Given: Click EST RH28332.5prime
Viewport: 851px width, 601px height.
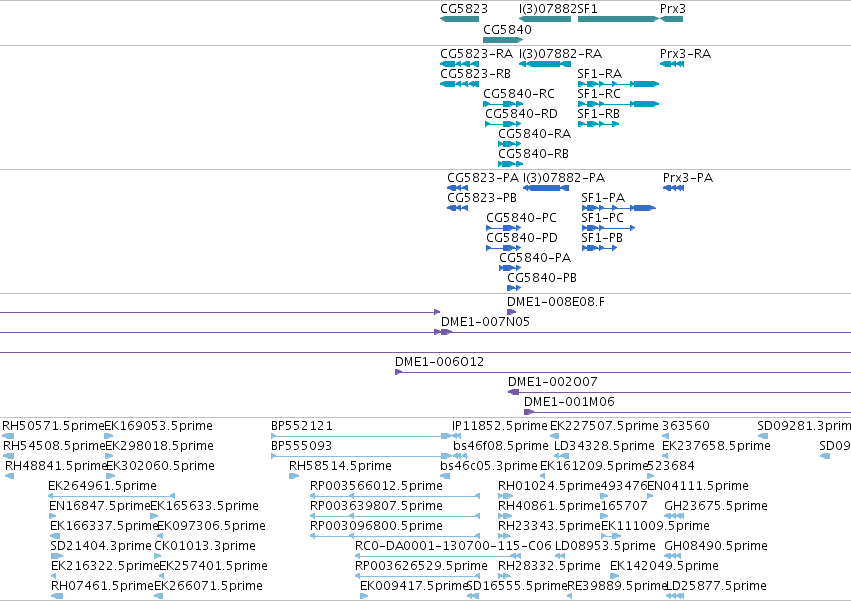Looking at the screenshot, I should coord(549,567).
